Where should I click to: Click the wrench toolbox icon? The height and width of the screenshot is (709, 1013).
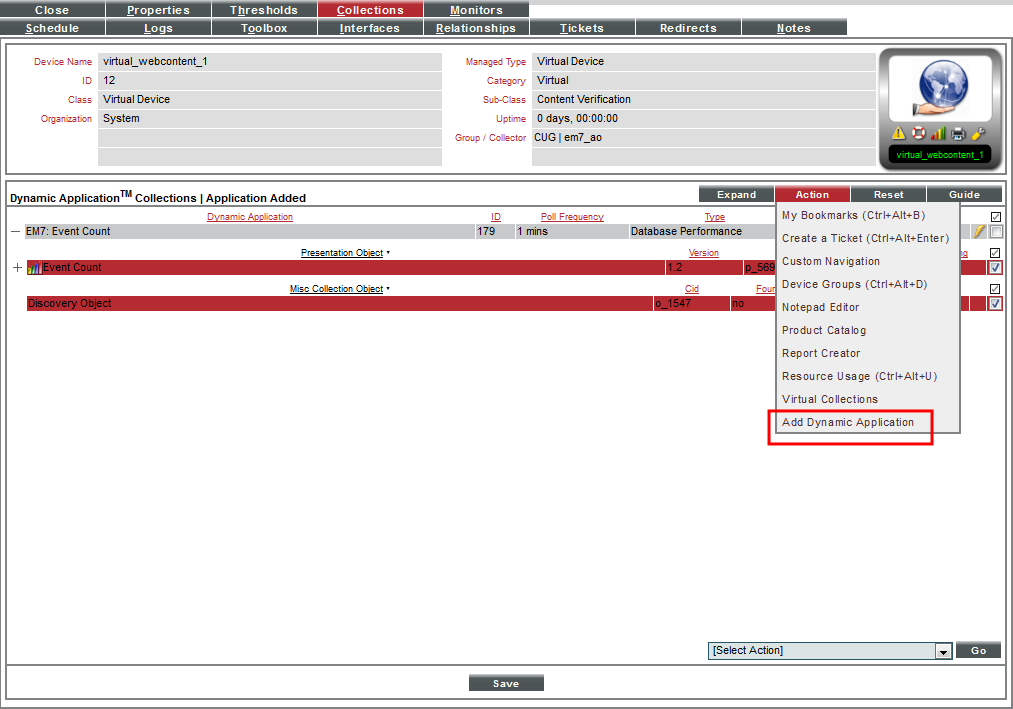(978, 133)
